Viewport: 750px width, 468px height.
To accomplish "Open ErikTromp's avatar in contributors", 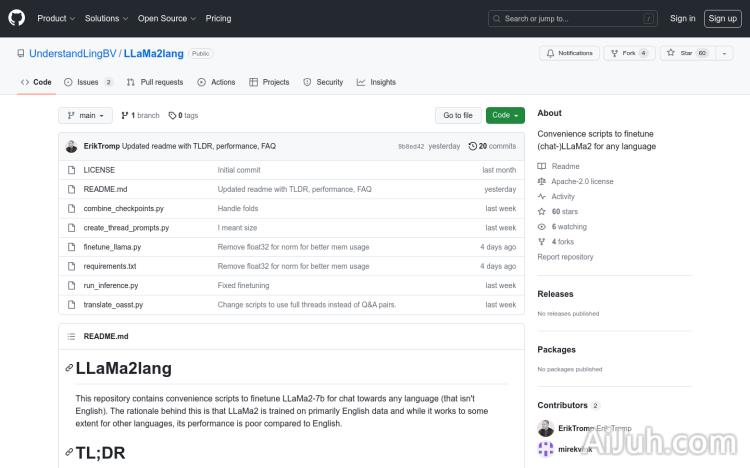I will click(546, 428).
